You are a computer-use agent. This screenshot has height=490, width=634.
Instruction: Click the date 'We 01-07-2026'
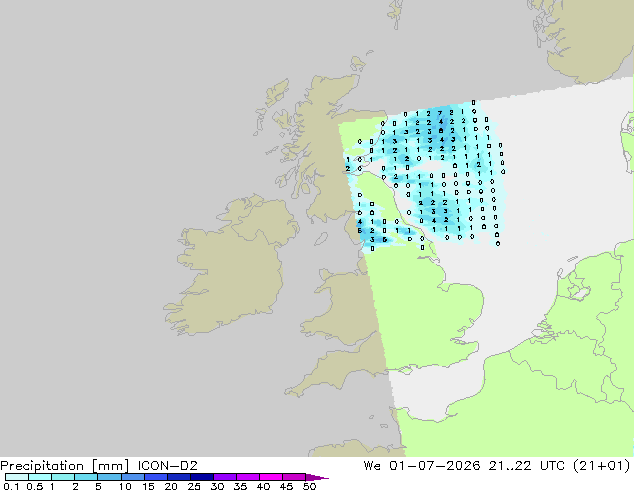[422, 466]
